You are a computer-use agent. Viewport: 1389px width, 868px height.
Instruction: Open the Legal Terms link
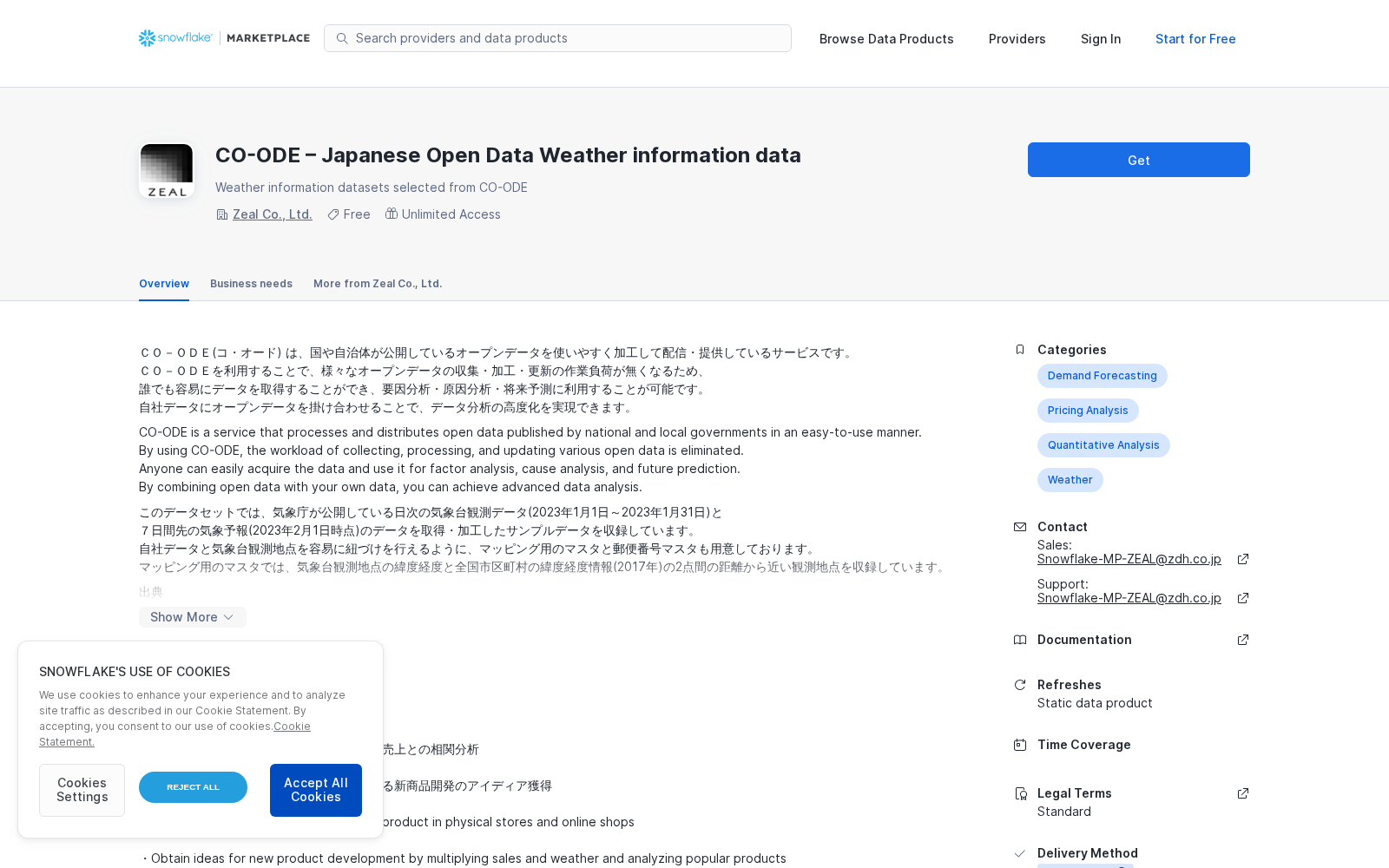(1075, 793)
